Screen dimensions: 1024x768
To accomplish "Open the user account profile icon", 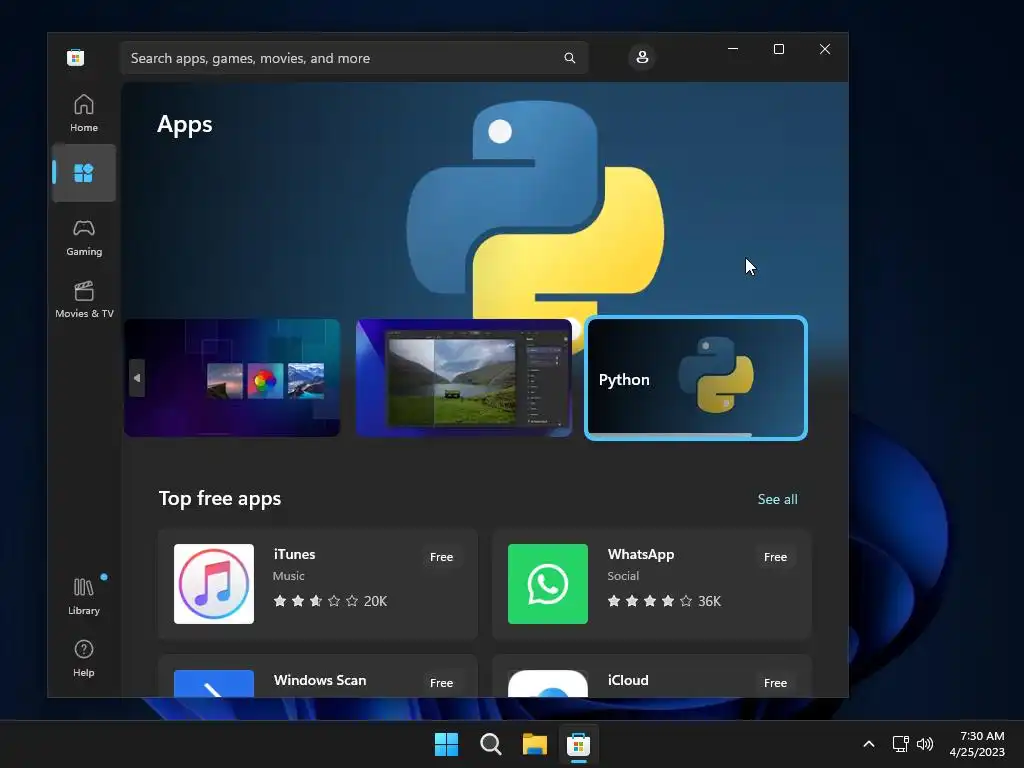I will (642, 57).
